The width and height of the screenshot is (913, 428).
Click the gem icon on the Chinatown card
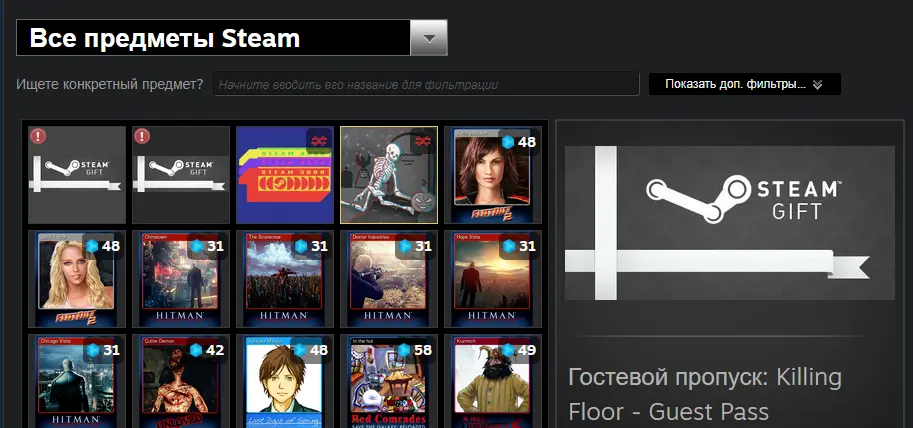(196, 246)
